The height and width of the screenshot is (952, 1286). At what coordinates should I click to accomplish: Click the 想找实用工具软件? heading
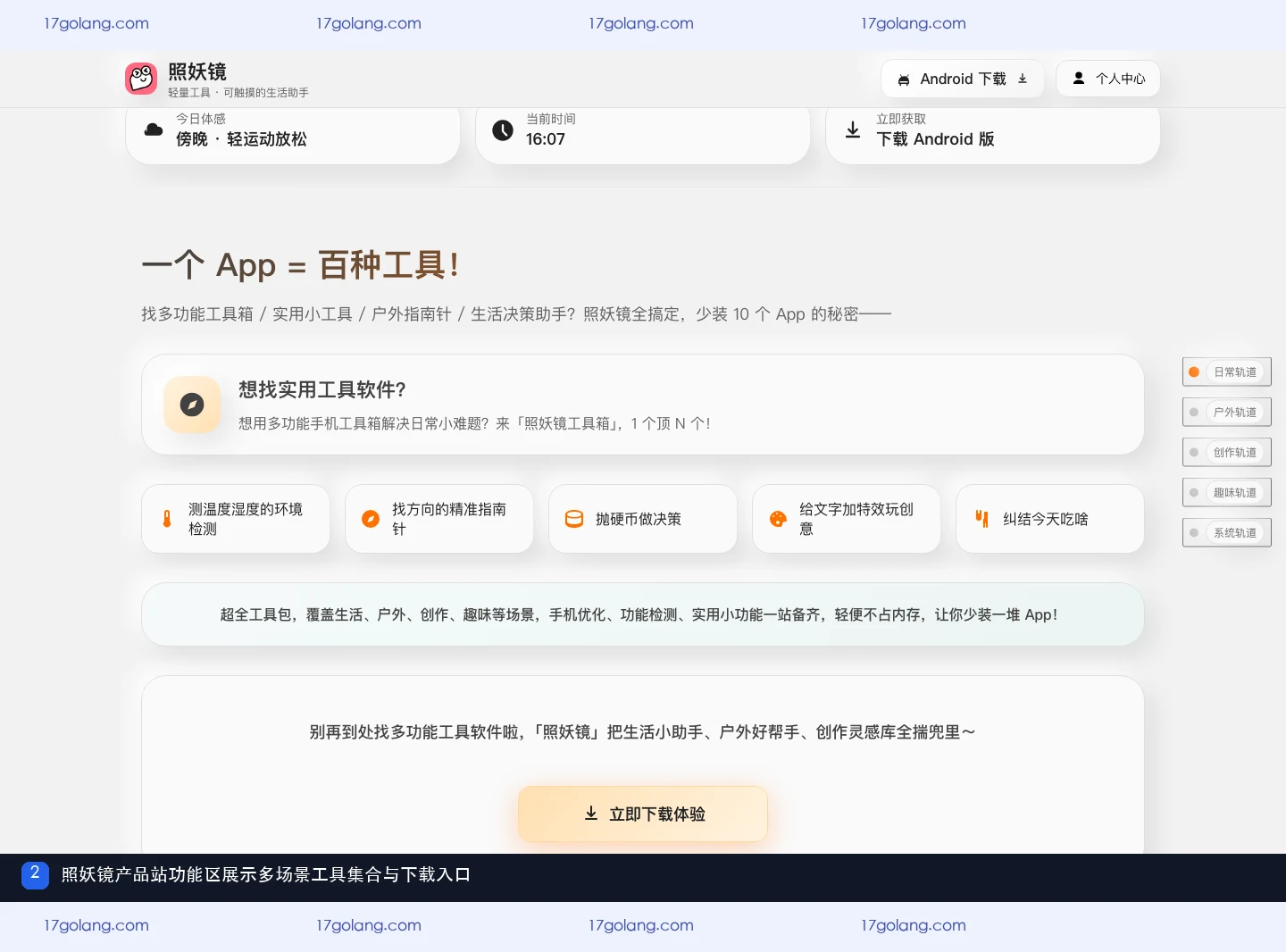coord(322,389)
